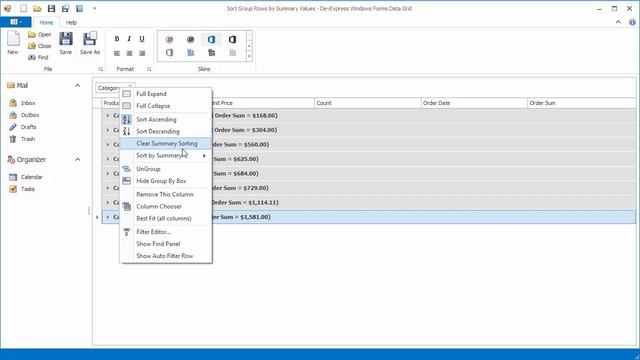Select fourth skin in bottom row
Screen dimensions: 640x360
pyautogui.click(x=232, y=53)
